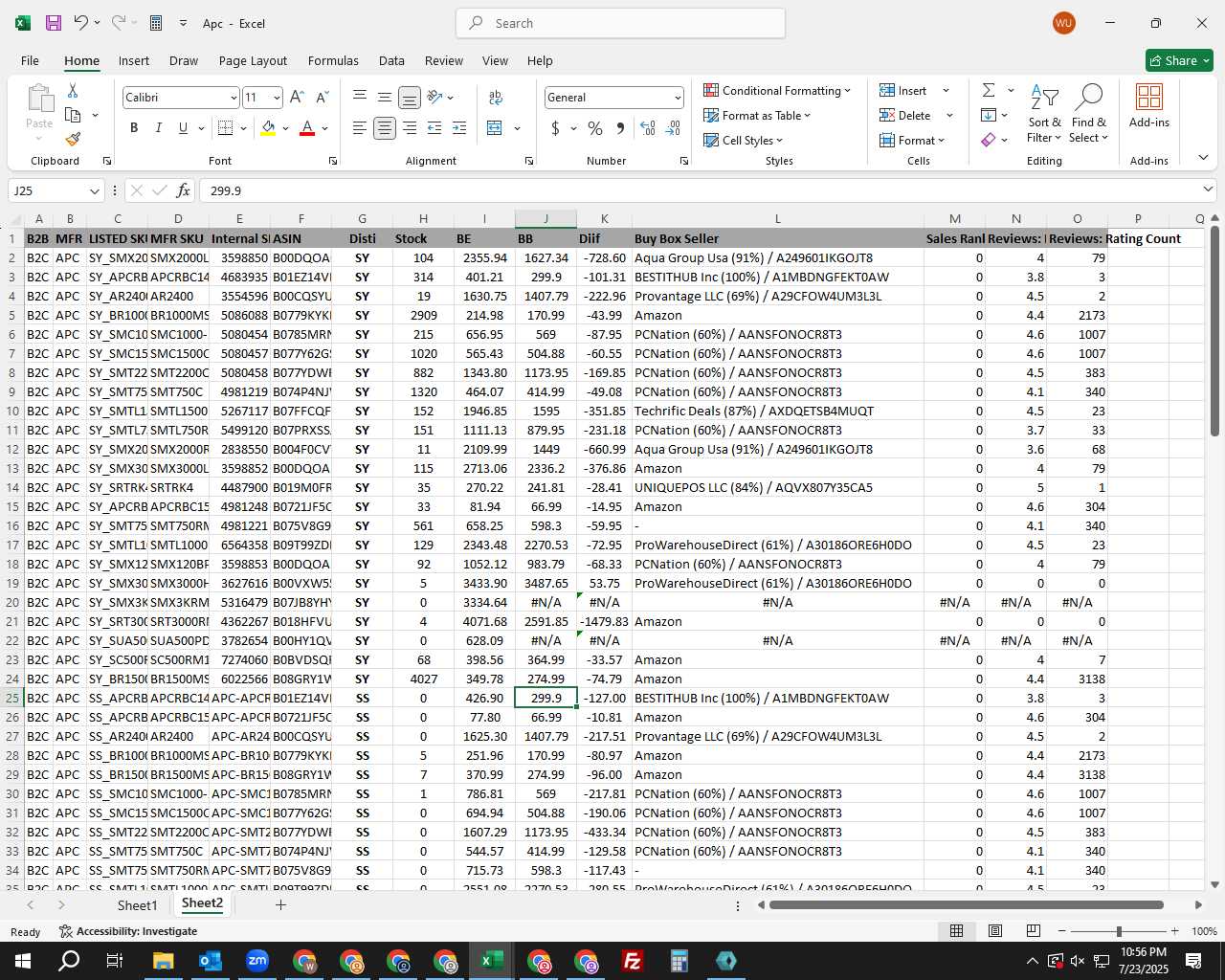Add a new sheet with the plus button

(x=280, y=904)
